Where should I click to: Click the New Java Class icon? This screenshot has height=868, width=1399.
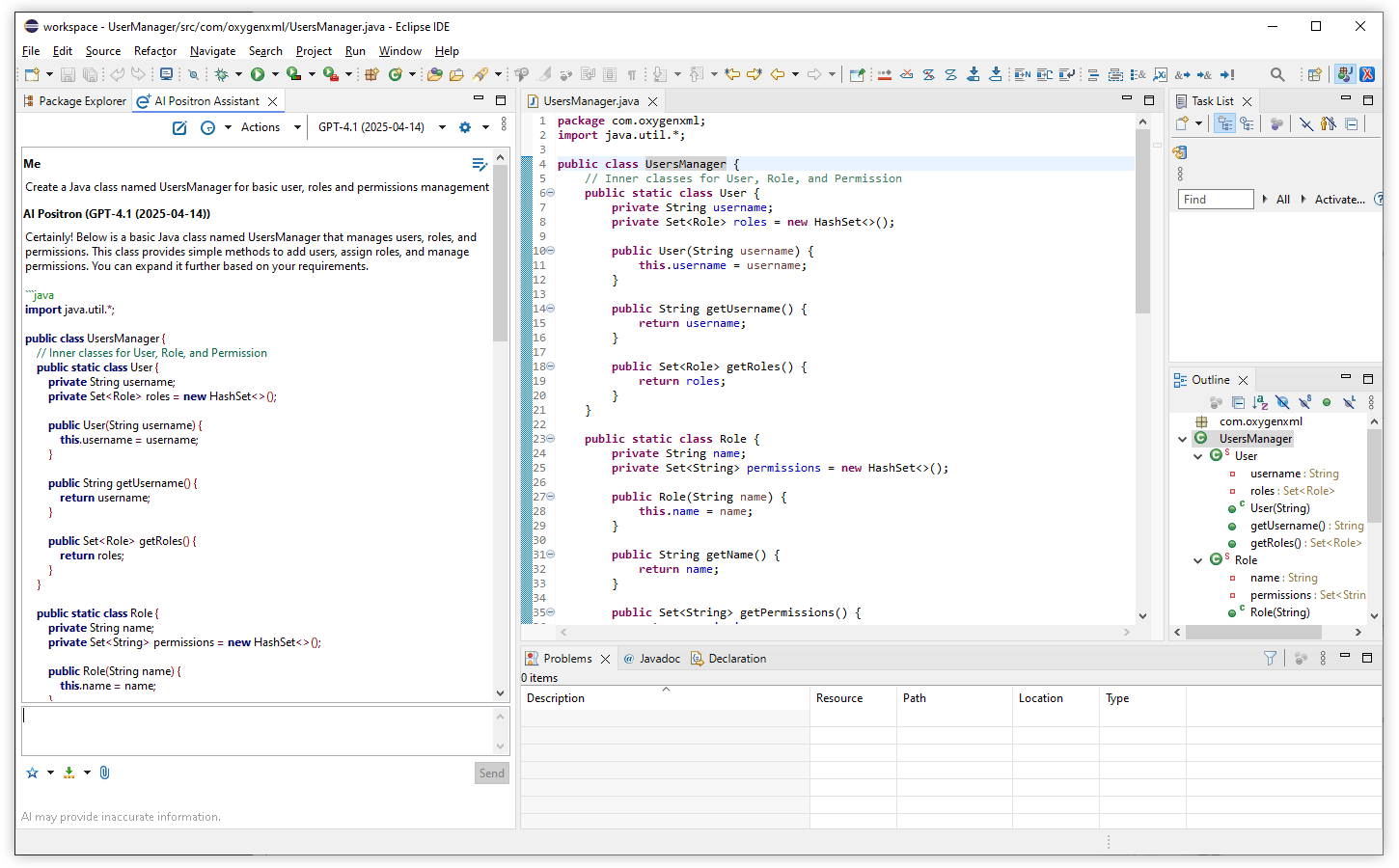pos(395,74)
